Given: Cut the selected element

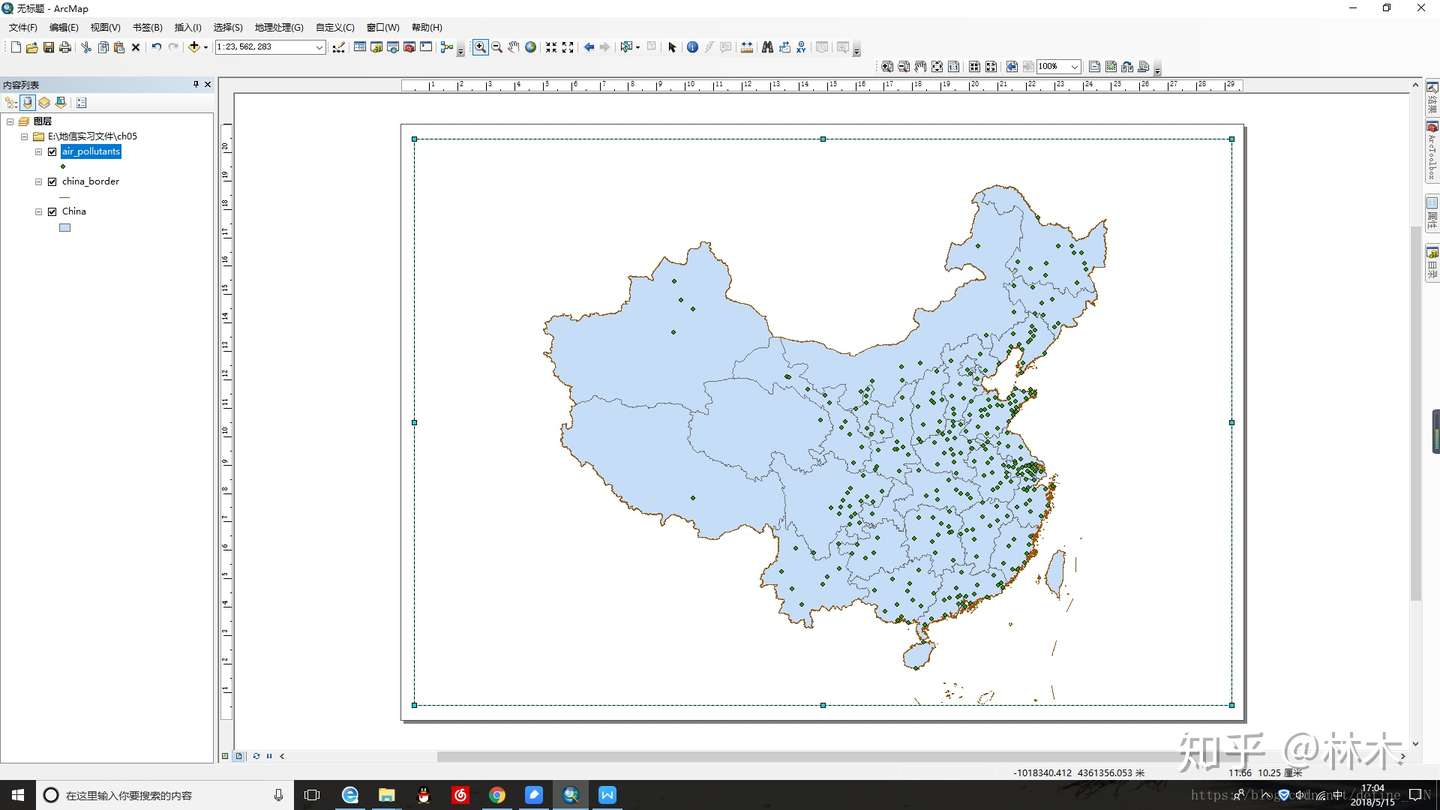Looking at the screenshot, I should (86, 47).
